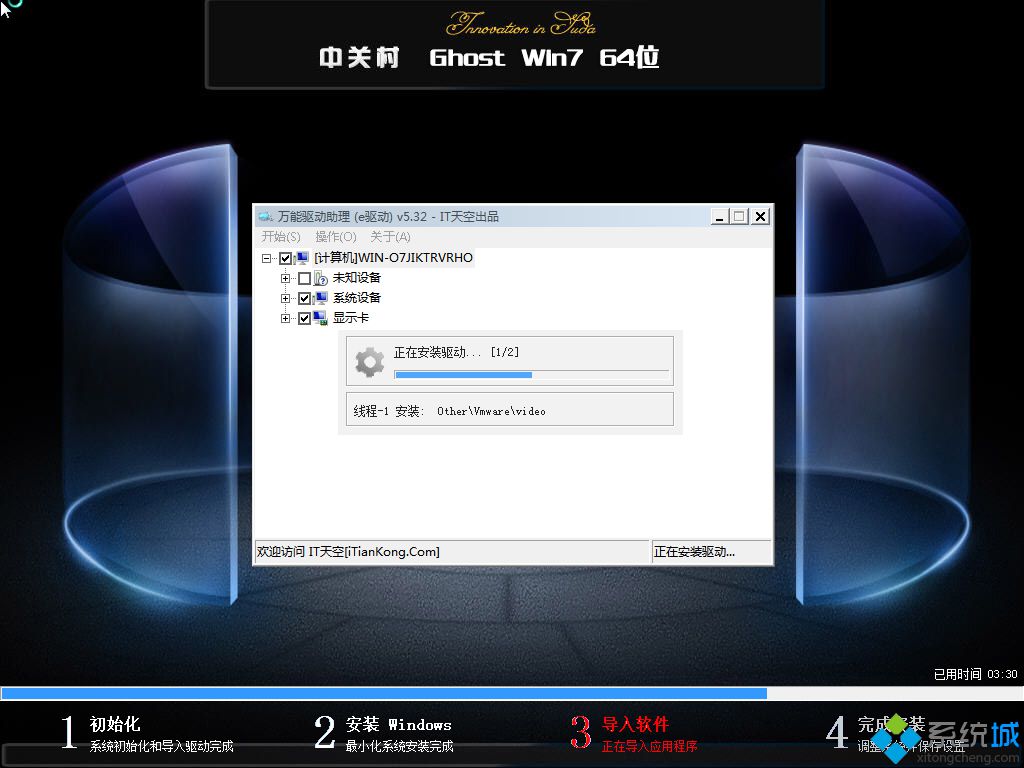This screenshot has width=1024, height=768.
Task: Click the unknown device question-mark icon
Action: coord(321,278)
